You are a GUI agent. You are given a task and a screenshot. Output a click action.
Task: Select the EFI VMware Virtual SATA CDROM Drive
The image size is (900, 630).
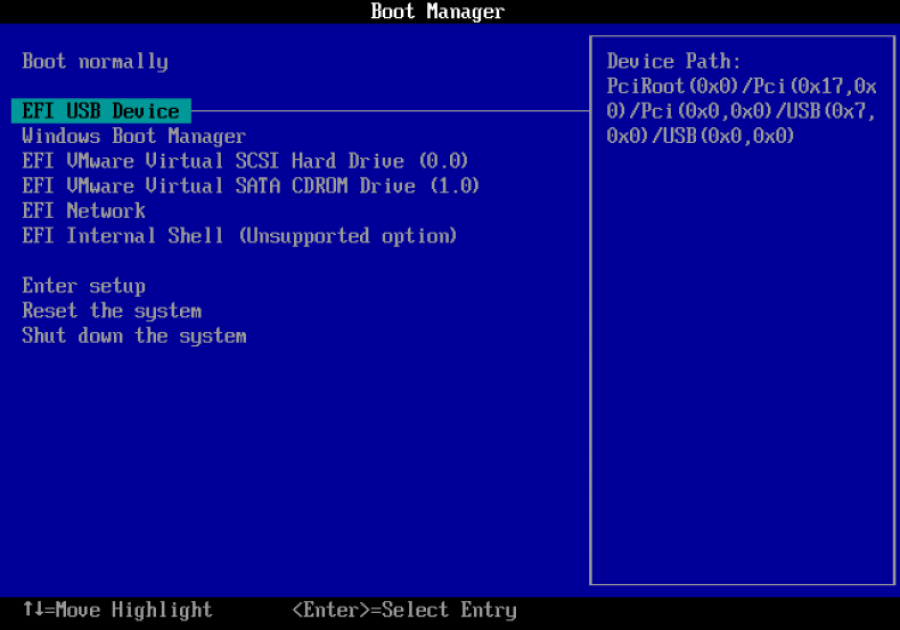tap(250, 185)
